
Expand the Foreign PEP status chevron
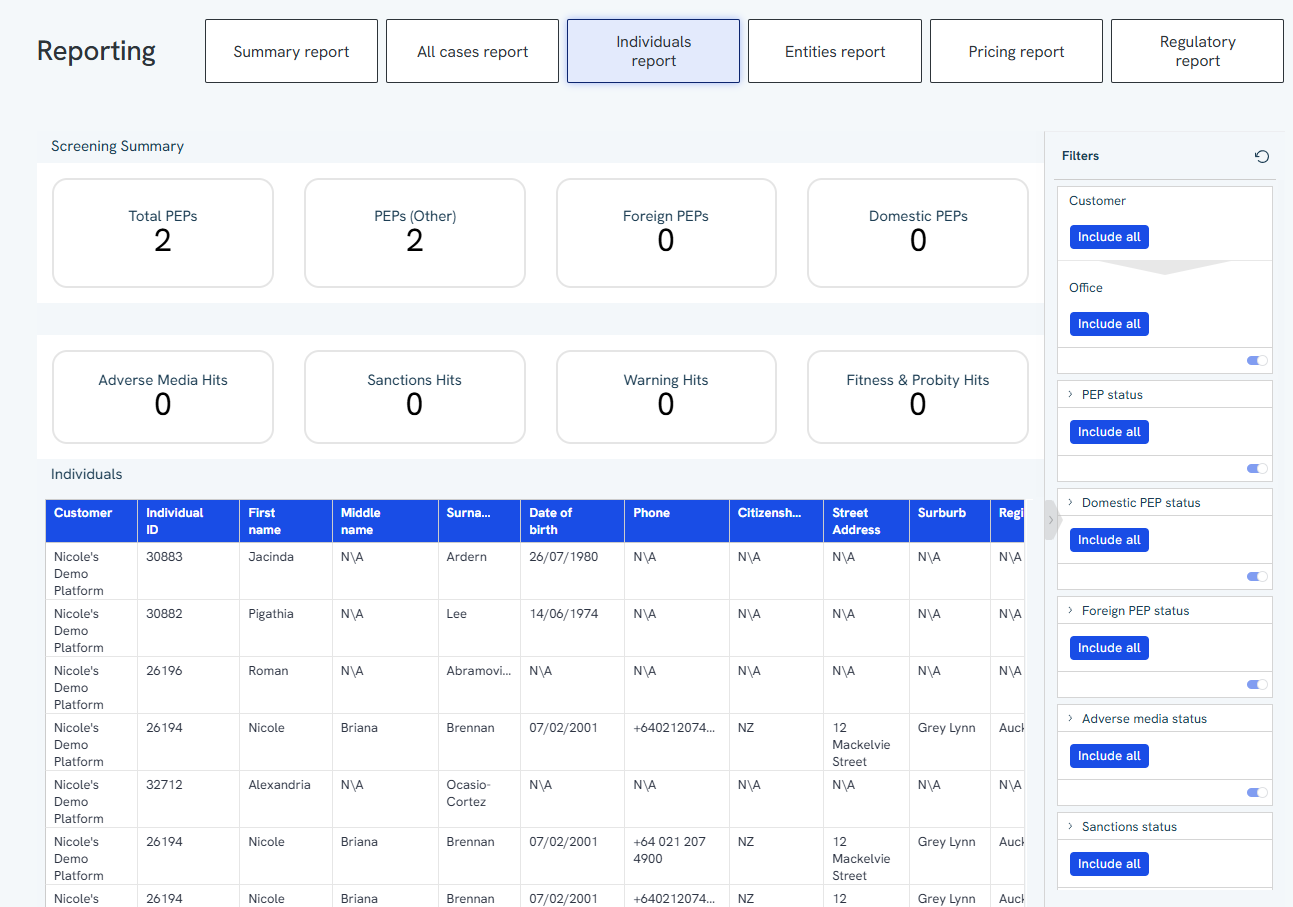(1071, 611)
